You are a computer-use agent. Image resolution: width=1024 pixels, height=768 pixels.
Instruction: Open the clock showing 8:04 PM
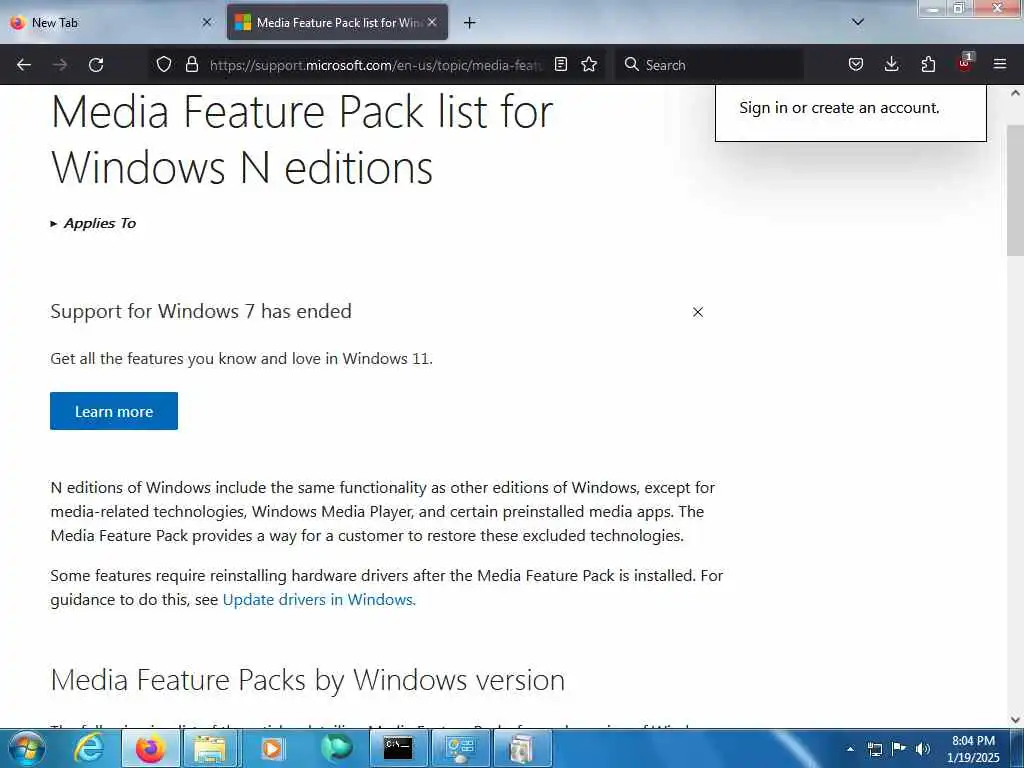pyautogui.click(x=973, y=749)
